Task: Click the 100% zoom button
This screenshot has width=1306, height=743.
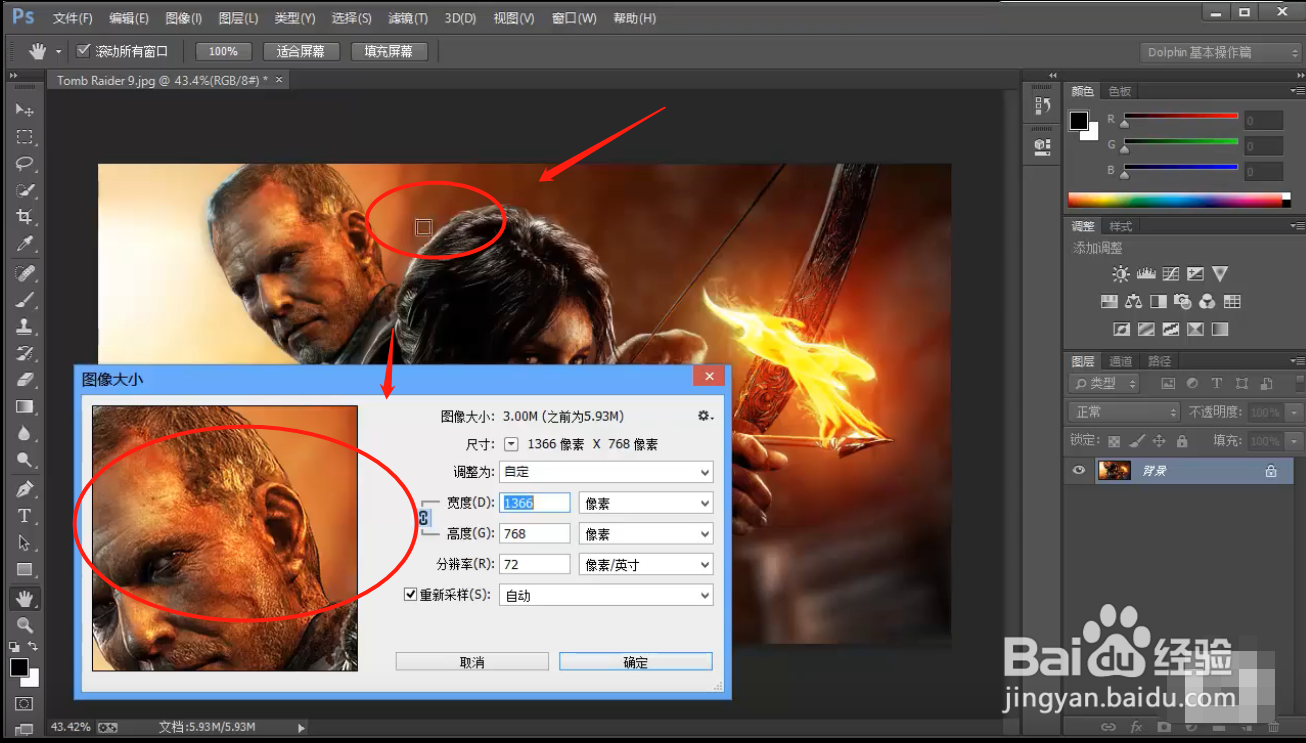Action: (223, 51)
